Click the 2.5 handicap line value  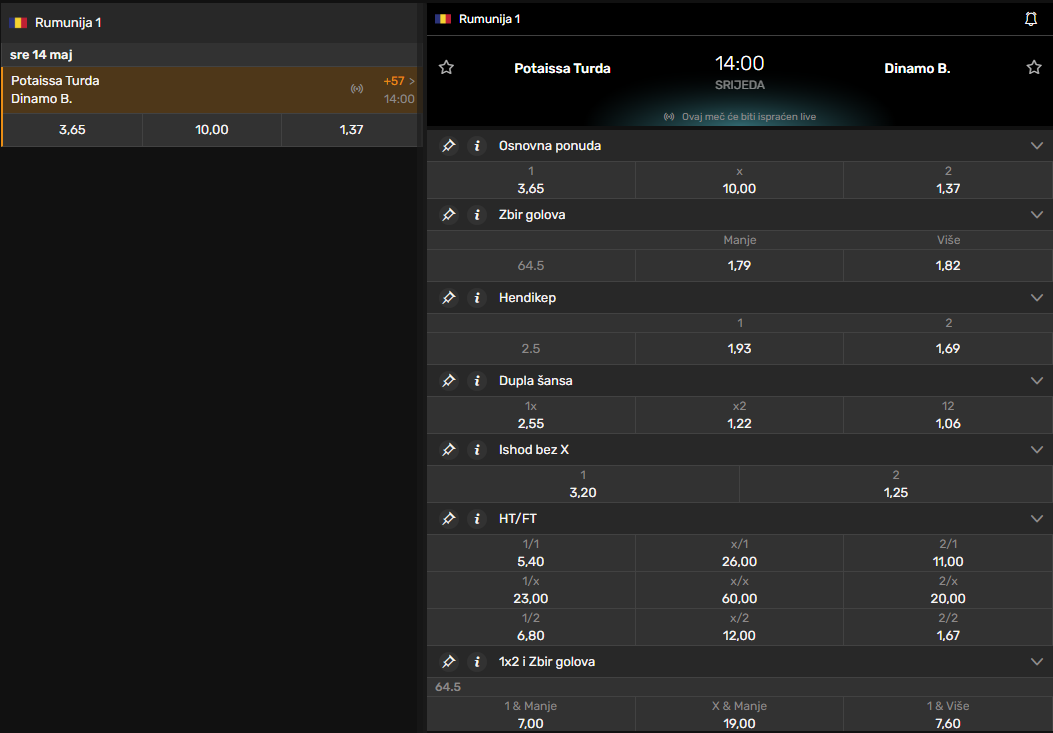click(x=531, y=349)
